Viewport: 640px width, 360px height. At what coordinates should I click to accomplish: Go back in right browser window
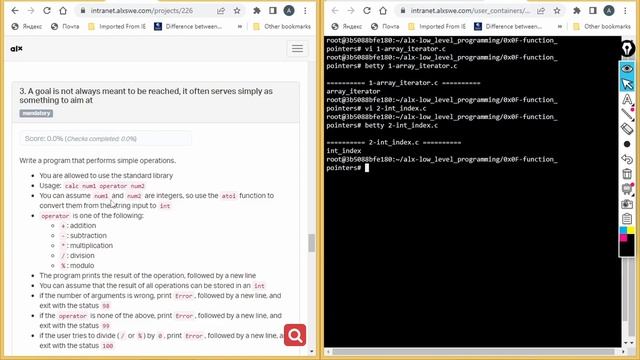click(335, 11)
